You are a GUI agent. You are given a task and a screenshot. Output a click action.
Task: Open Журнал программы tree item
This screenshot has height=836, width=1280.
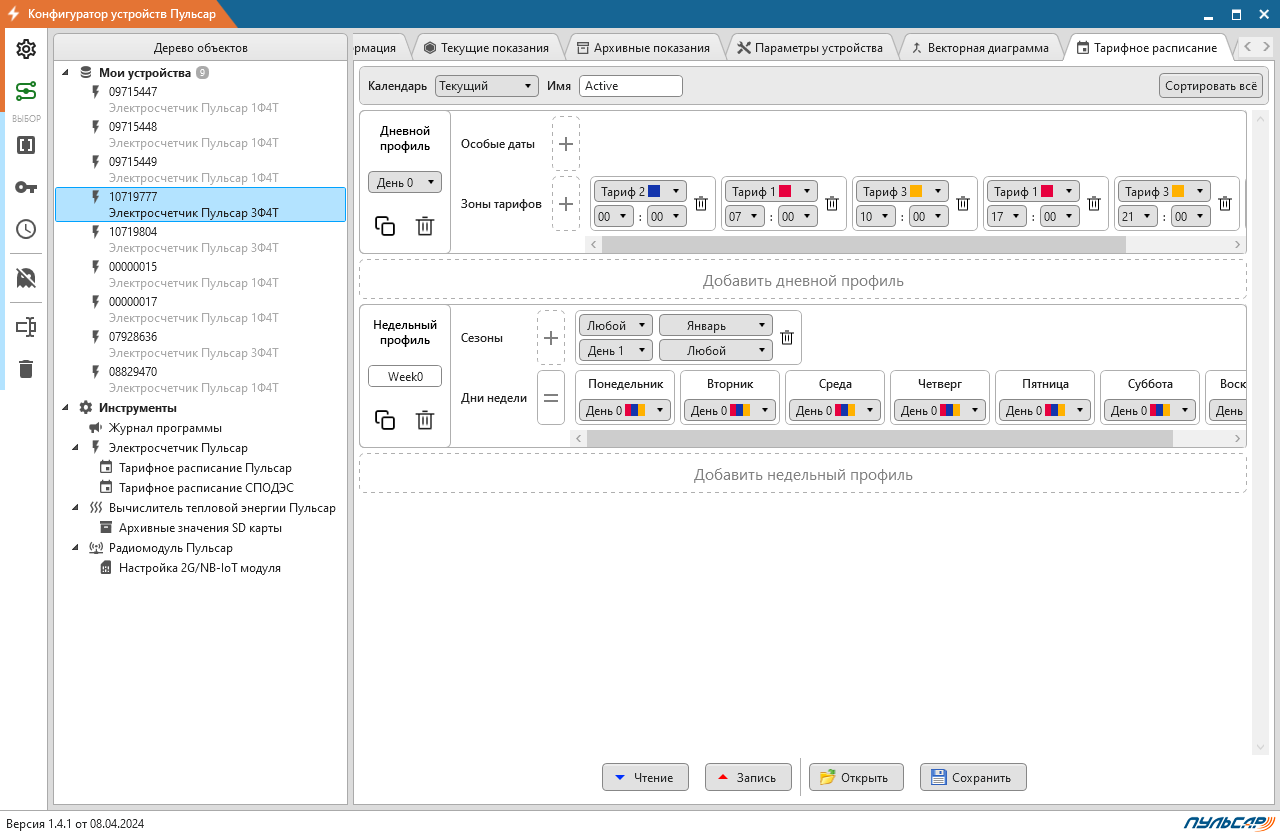coord(165,428)
